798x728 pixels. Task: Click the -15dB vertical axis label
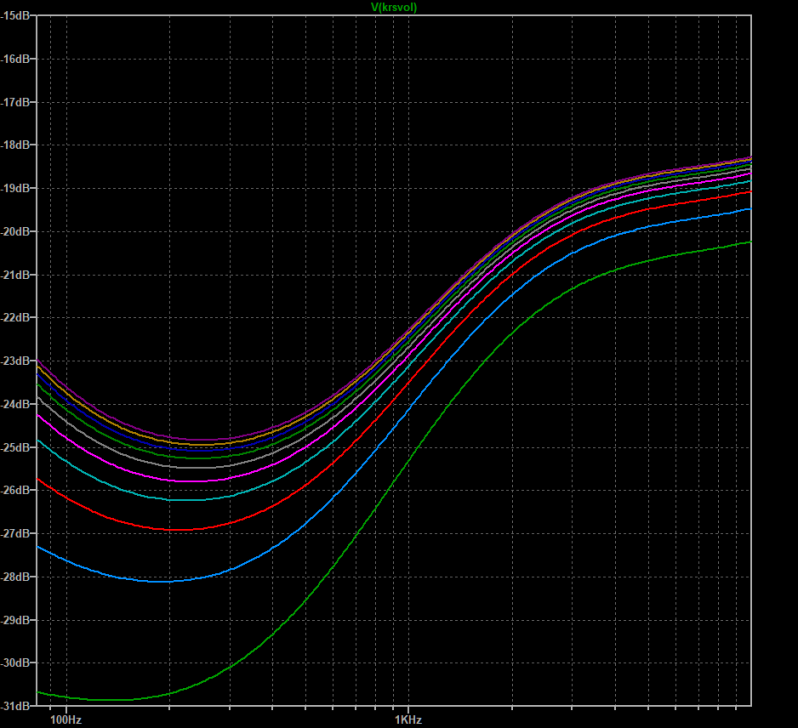[x=20, y=16]
